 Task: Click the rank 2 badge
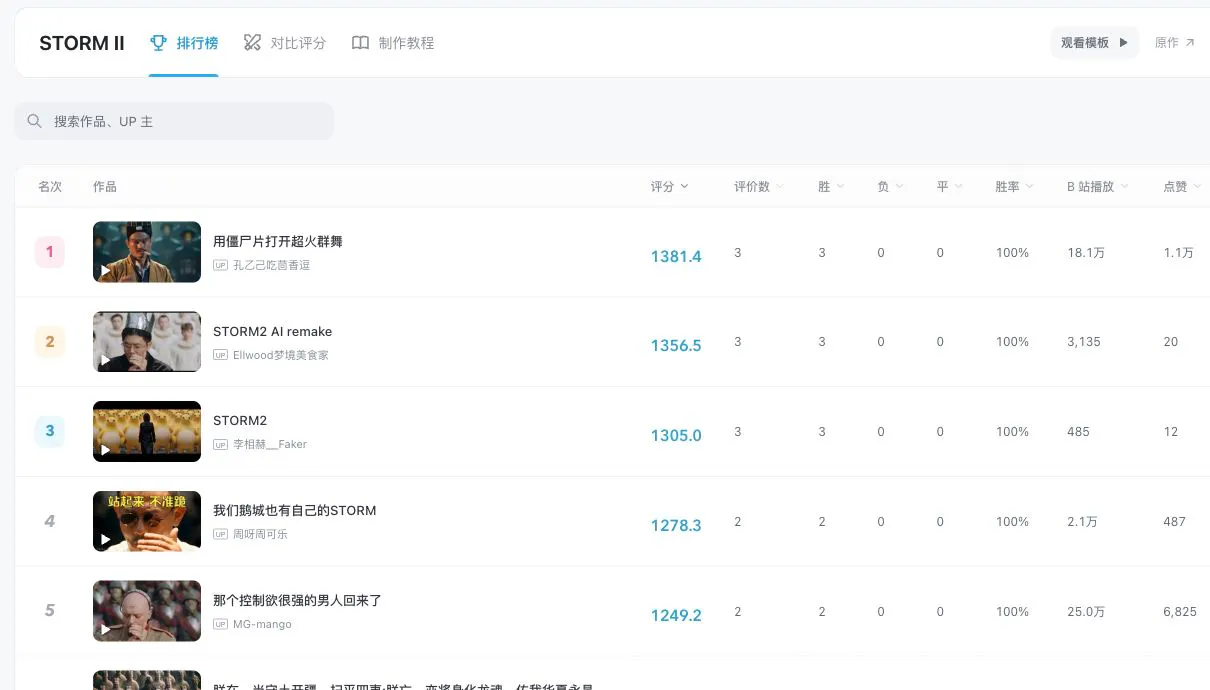pos(50,342)
